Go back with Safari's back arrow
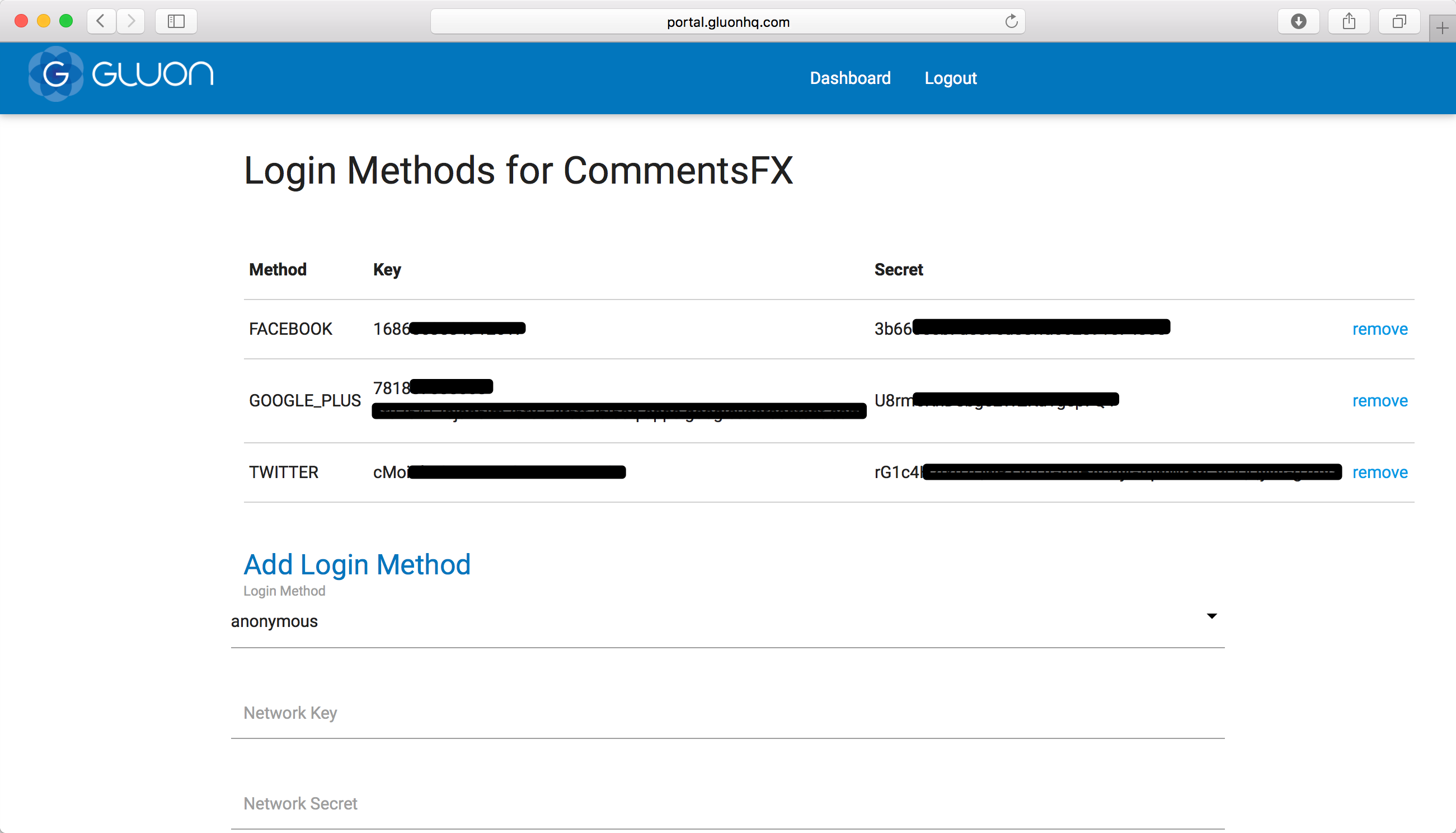1456x833 pixels. point(101,21)
